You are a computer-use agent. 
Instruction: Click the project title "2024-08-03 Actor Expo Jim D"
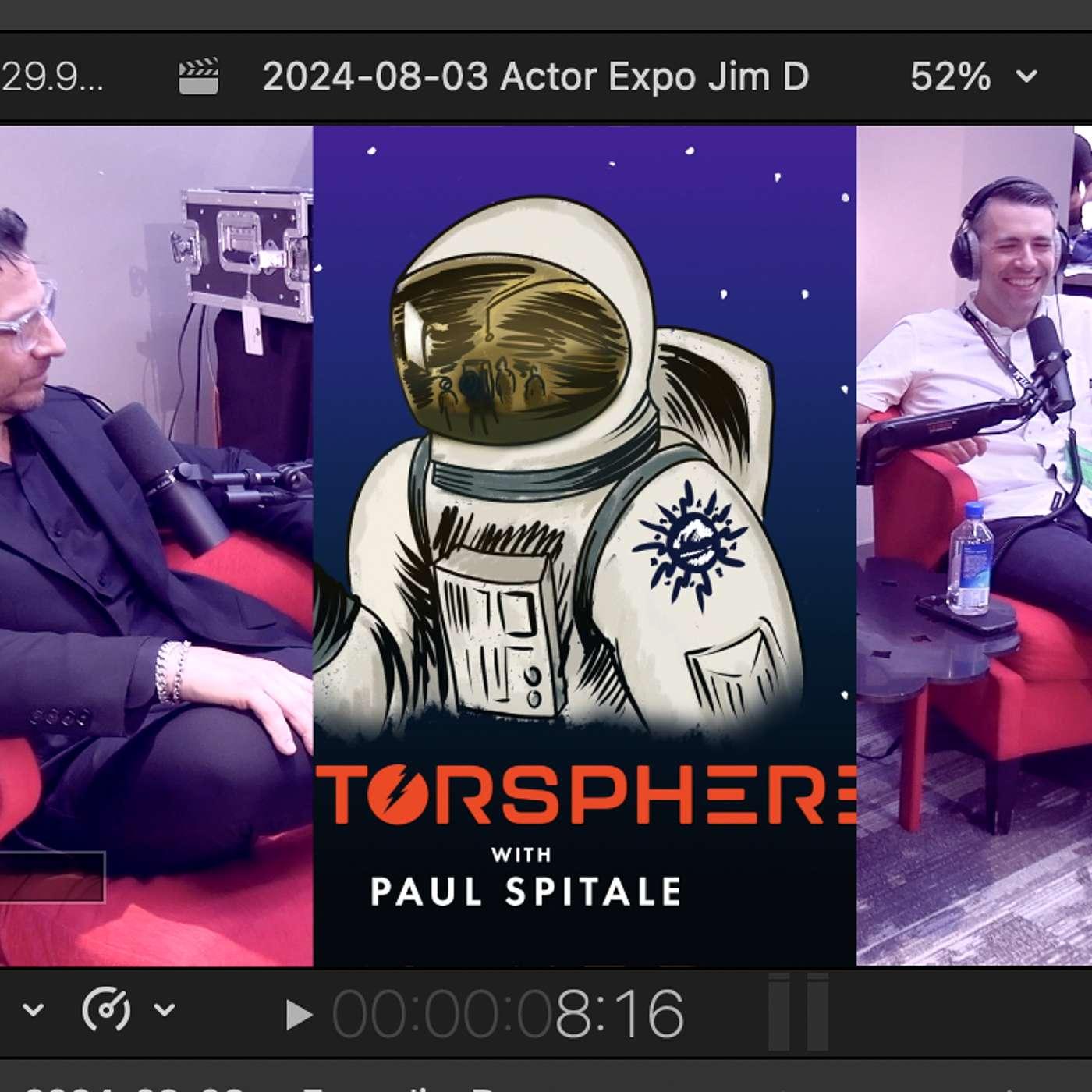(535, 76)
